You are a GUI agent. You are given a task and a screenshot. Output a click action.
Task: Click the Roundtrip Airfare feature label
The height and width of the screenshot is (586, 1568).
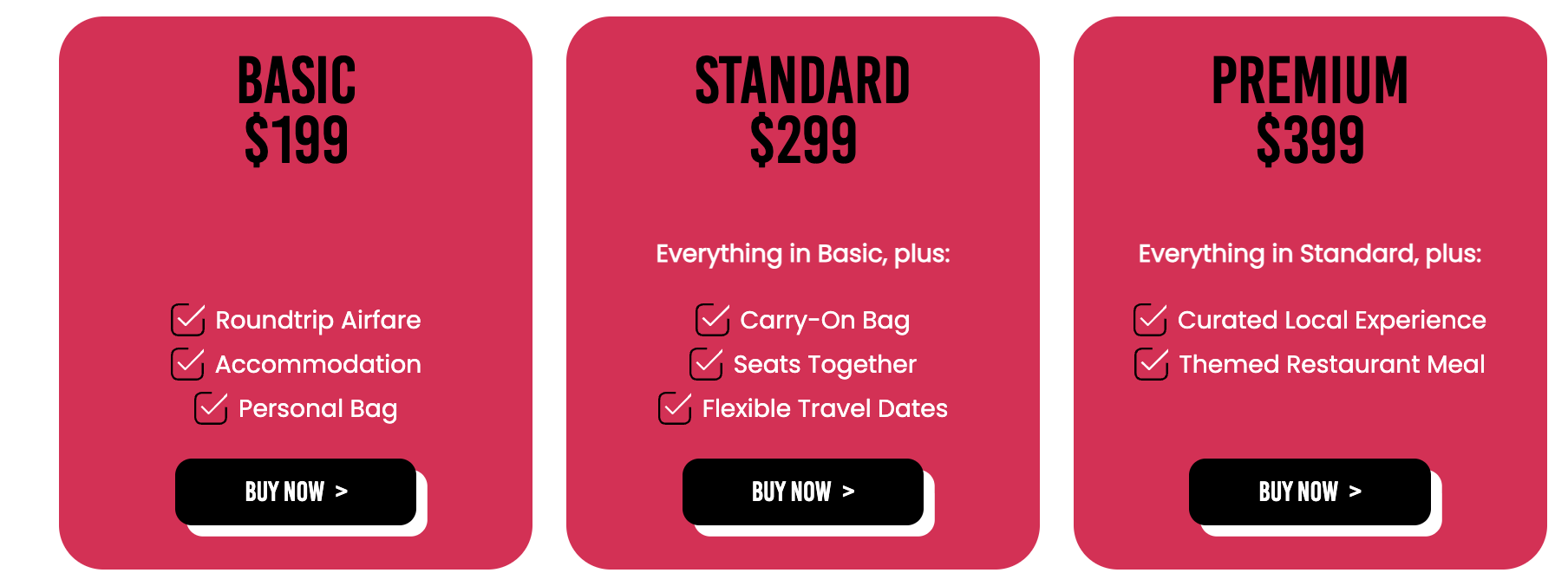pos(318,321)
